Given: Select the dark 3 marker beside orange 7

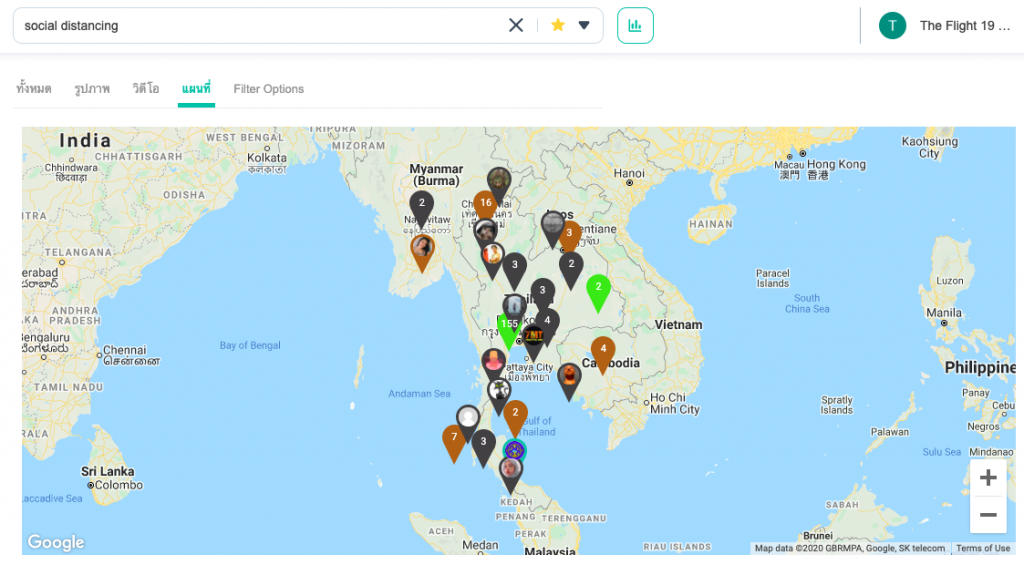Looking at the screenshot, I should click(x=483, y=447).
